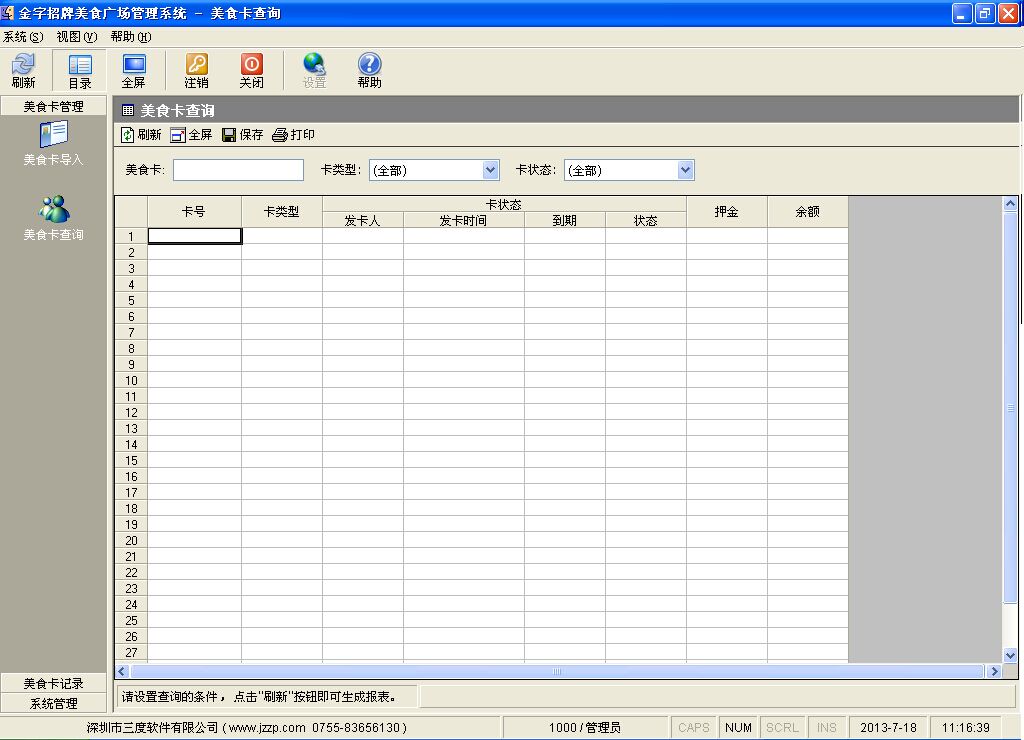This screenshot has height=740, width=1024.
Task: Switch to 系统管理 sidebar panel
Action: pos(54,703)
